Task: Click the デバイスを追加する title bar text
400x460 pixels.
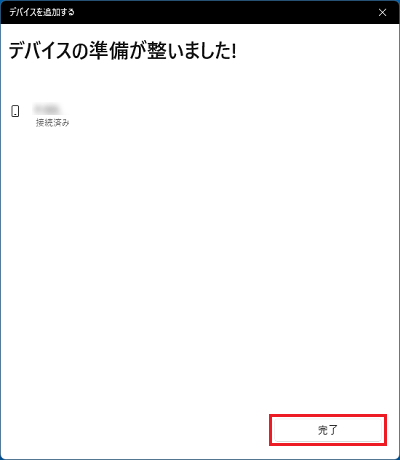Action: [x=42, y=12]
